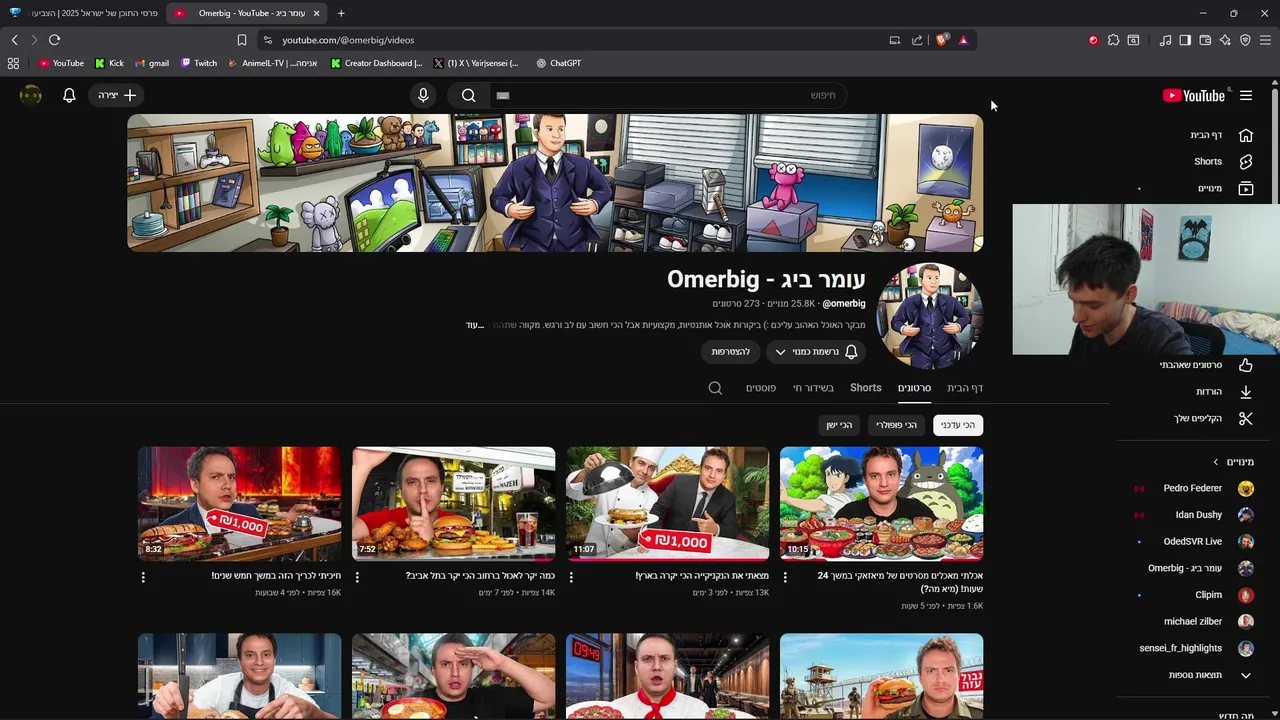The image size is (1280, 720).
Task: Click the Omerbig channel avatar picture
Action: [x=930, y=316]
